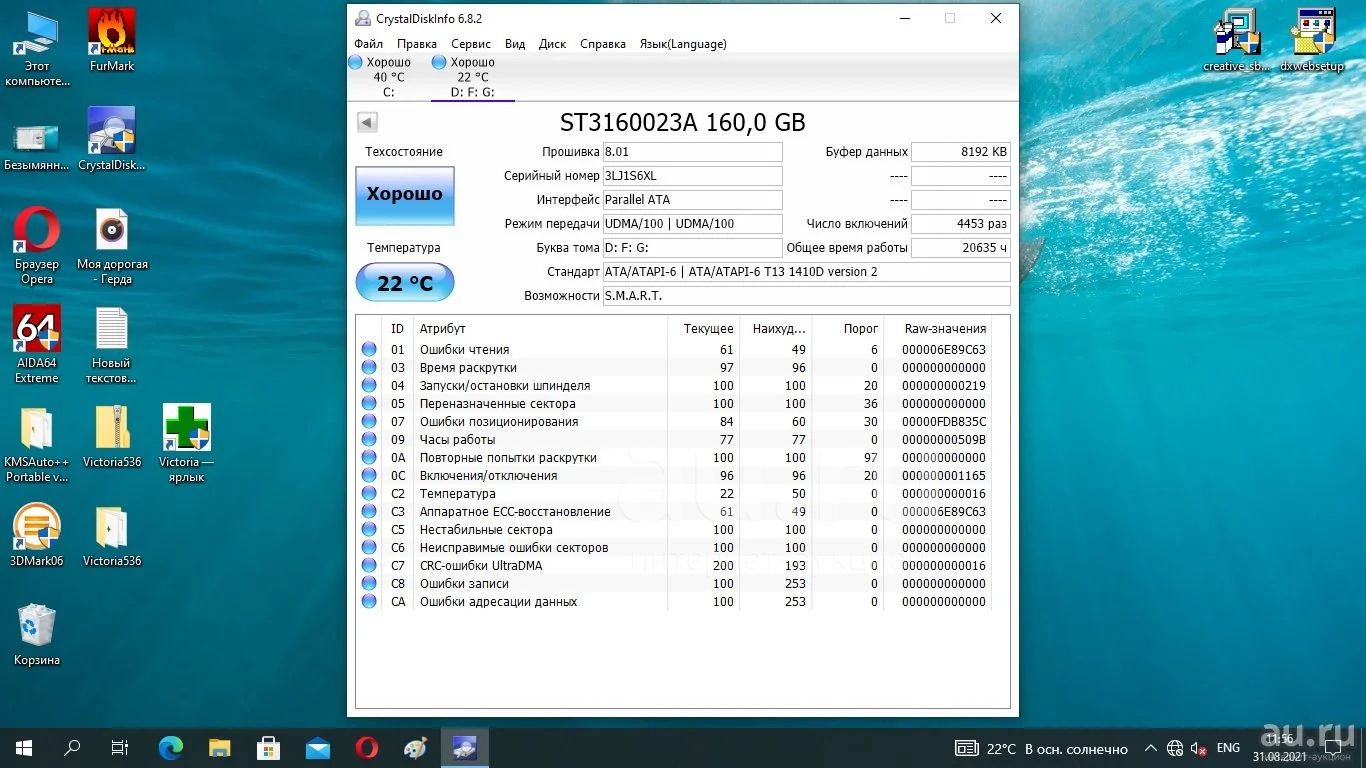Click the firmware field 8.01
The width and height of the screenshot is (1366, 768).
point(692,152)
